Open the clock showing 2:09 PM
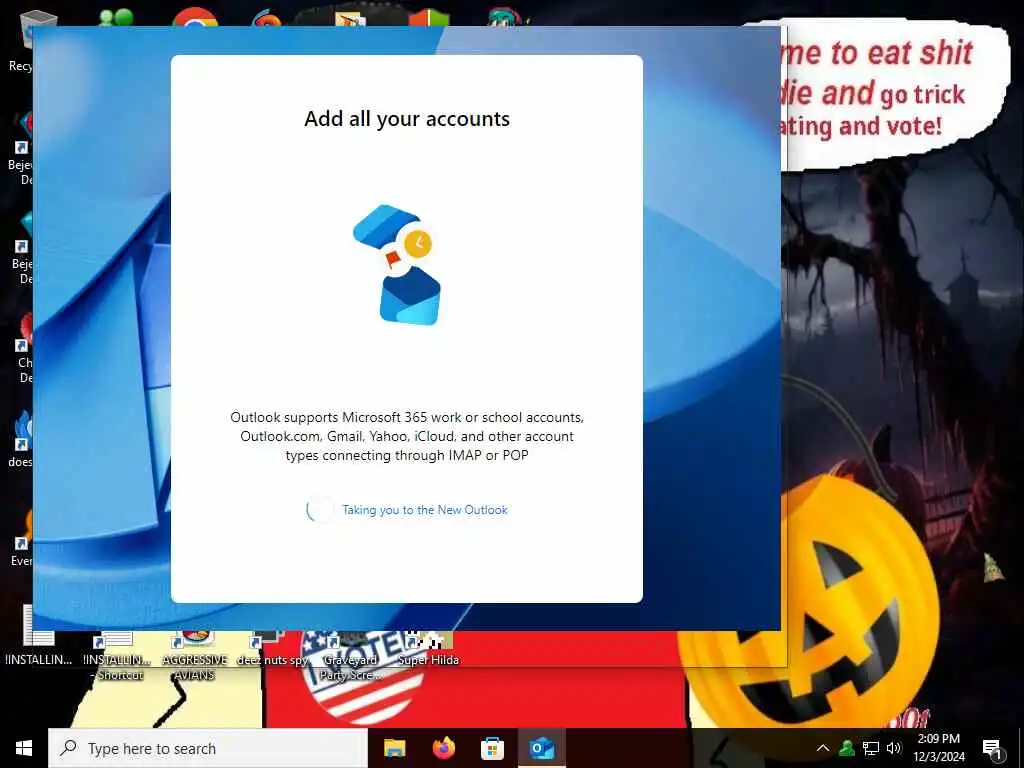Viewport: 1024px width, 768px height. (x=938, y=748)
